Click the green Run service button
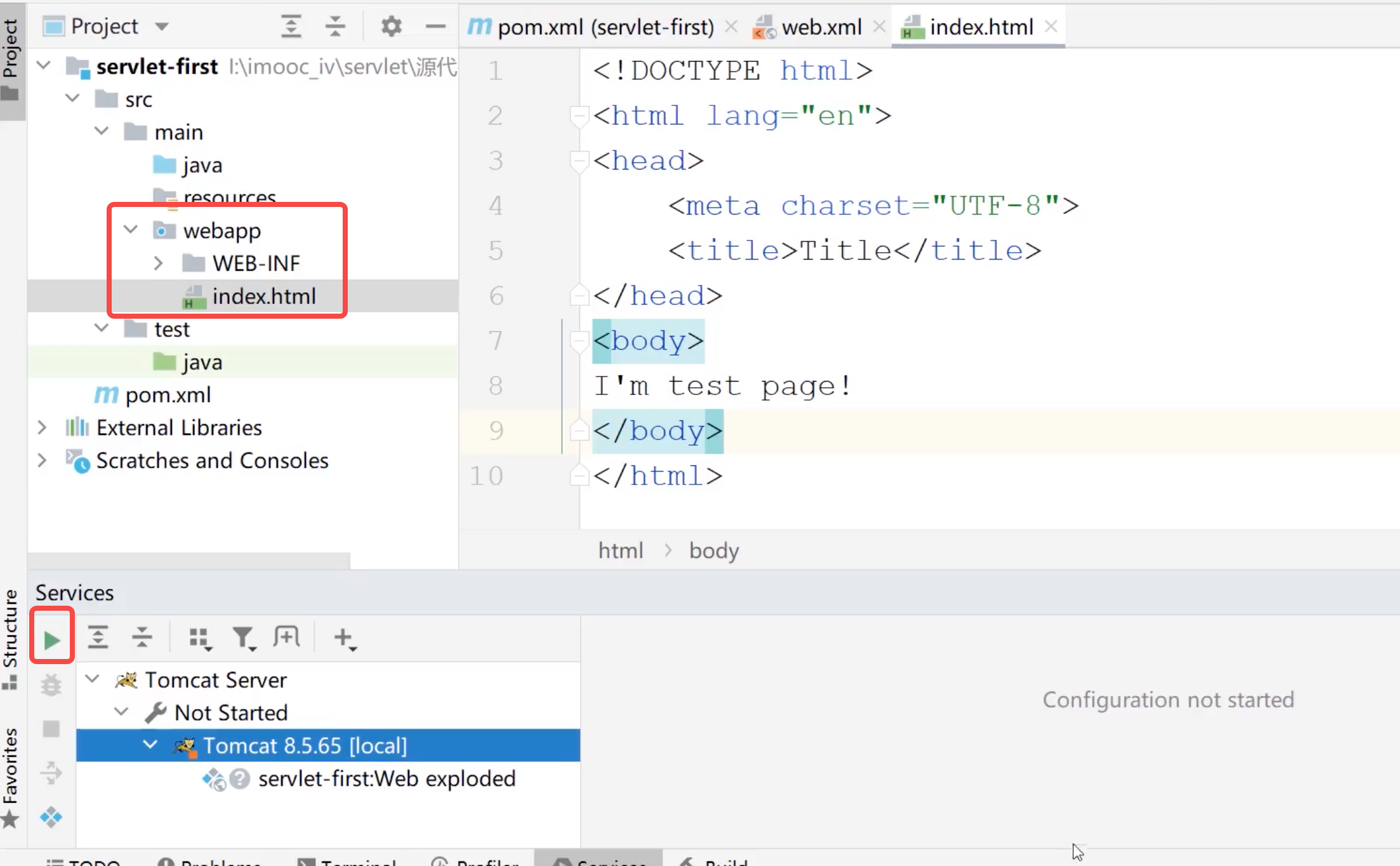The width and height of the screenshot is (1400, 866). click(x=52, y=640)
